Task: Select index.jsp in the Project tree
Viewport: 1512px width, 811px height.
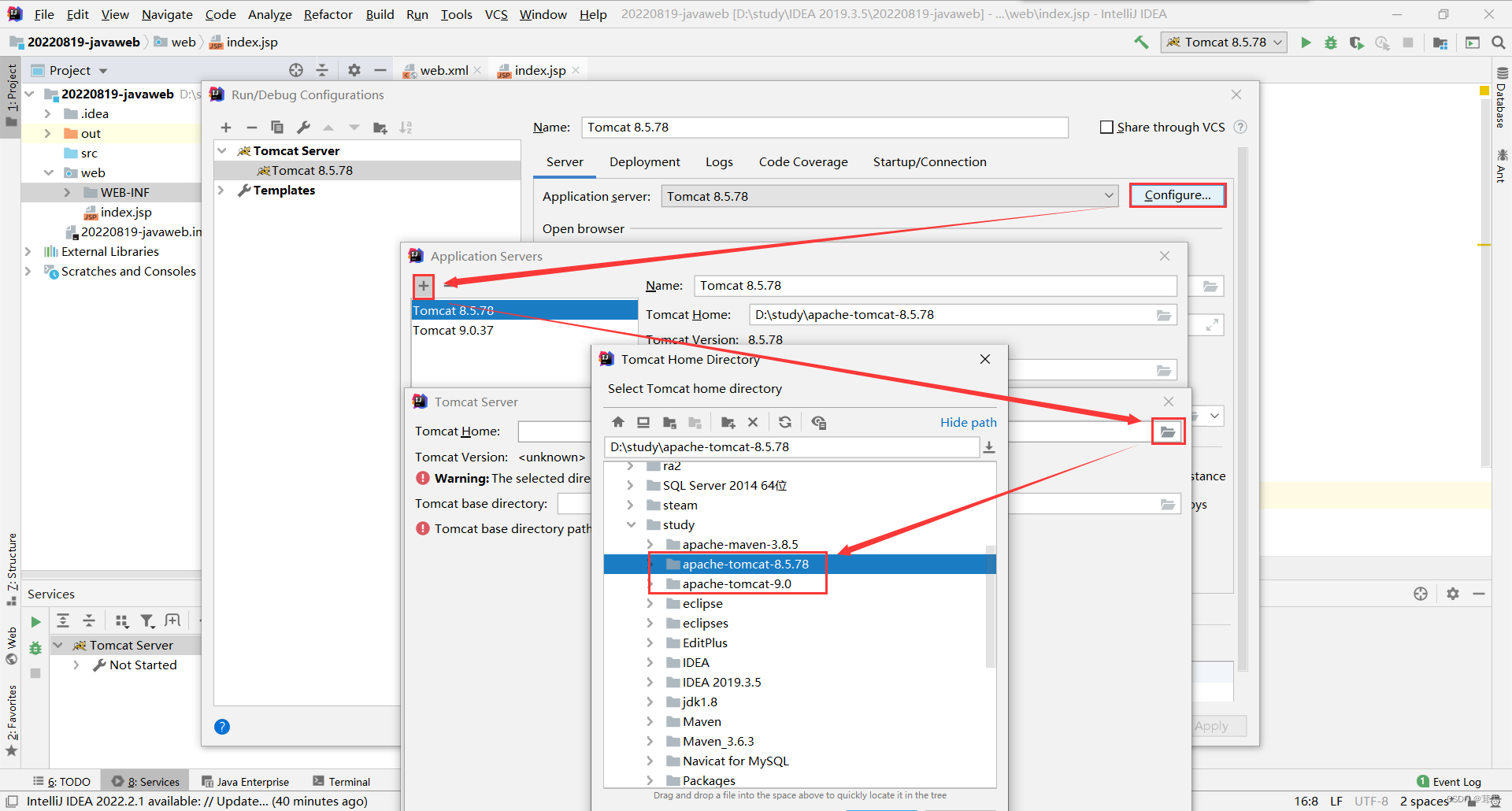Action: coord(126,212)
